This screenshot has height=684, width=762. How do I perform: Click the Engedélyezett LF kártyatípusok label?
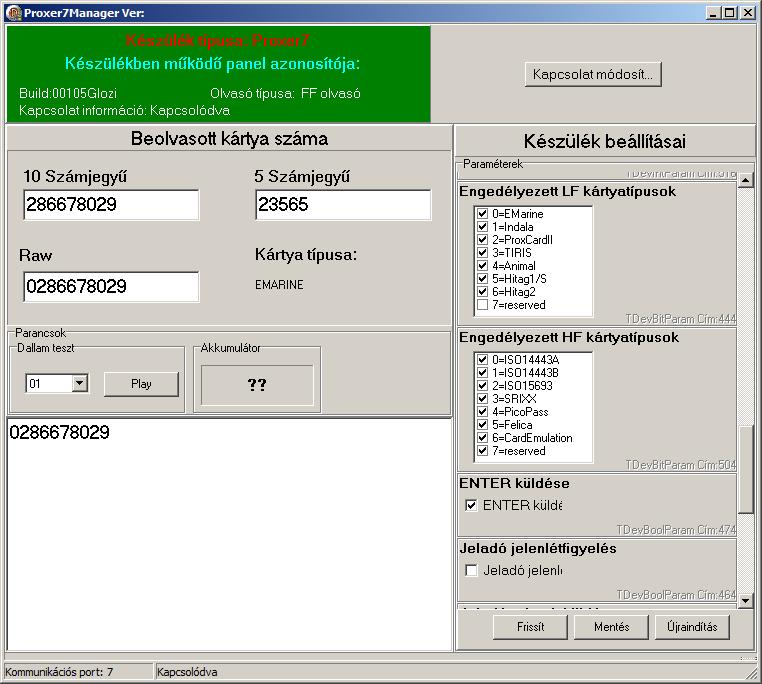[567, 192]
